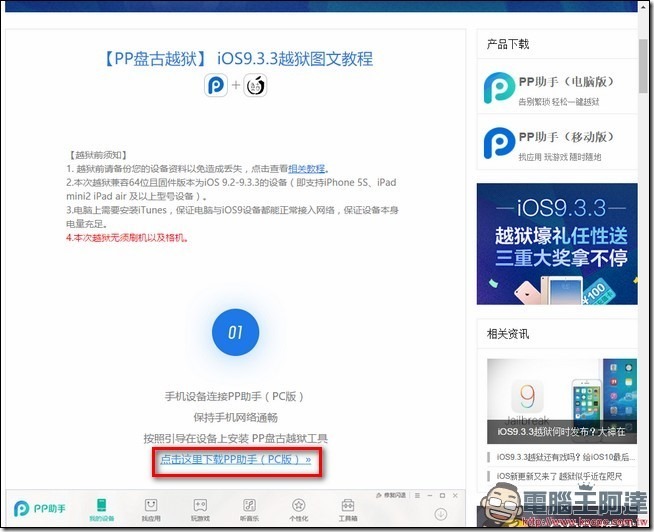Click the PP助手 移动版 logo icon
Image resolution: width=654 pixels, height=532 pixels.
pyautogui.click(x=499, y=143)
